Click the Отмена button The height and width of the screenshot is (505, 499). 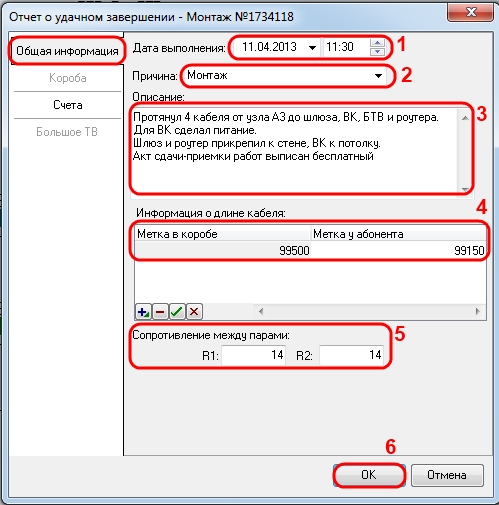[447, 475]
